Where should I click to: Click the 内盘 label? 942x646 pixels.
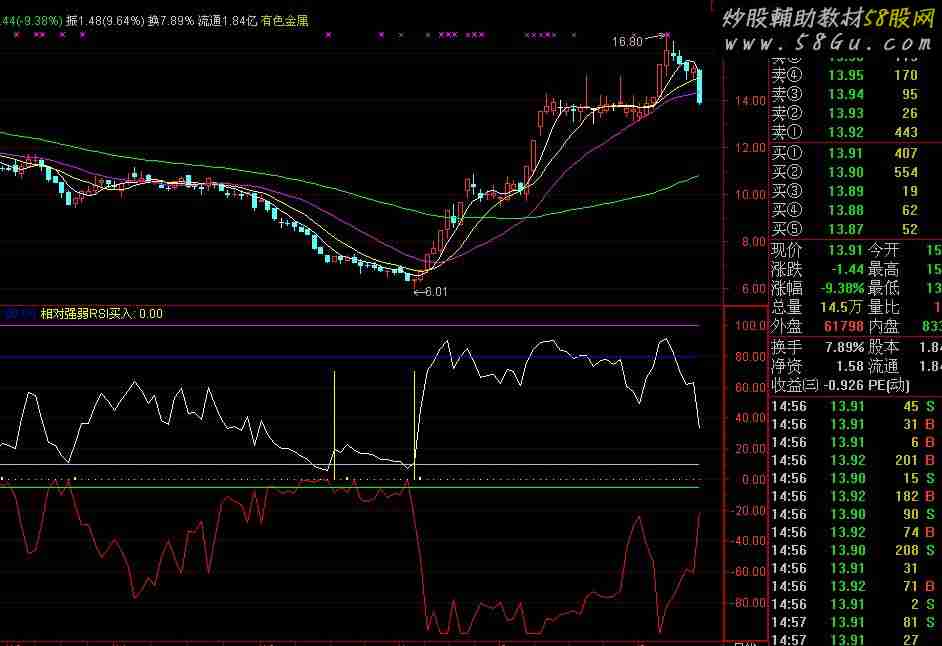(x=883, y=327)
